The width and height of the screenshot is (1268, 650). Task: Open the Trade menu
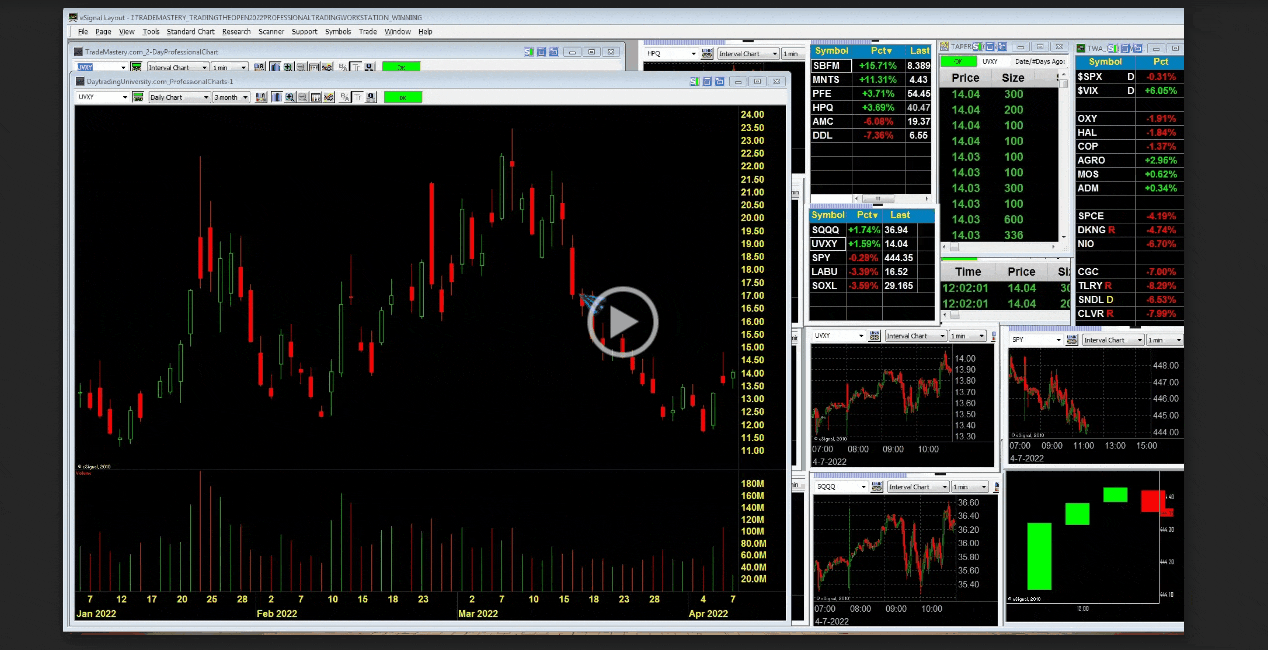368,32
